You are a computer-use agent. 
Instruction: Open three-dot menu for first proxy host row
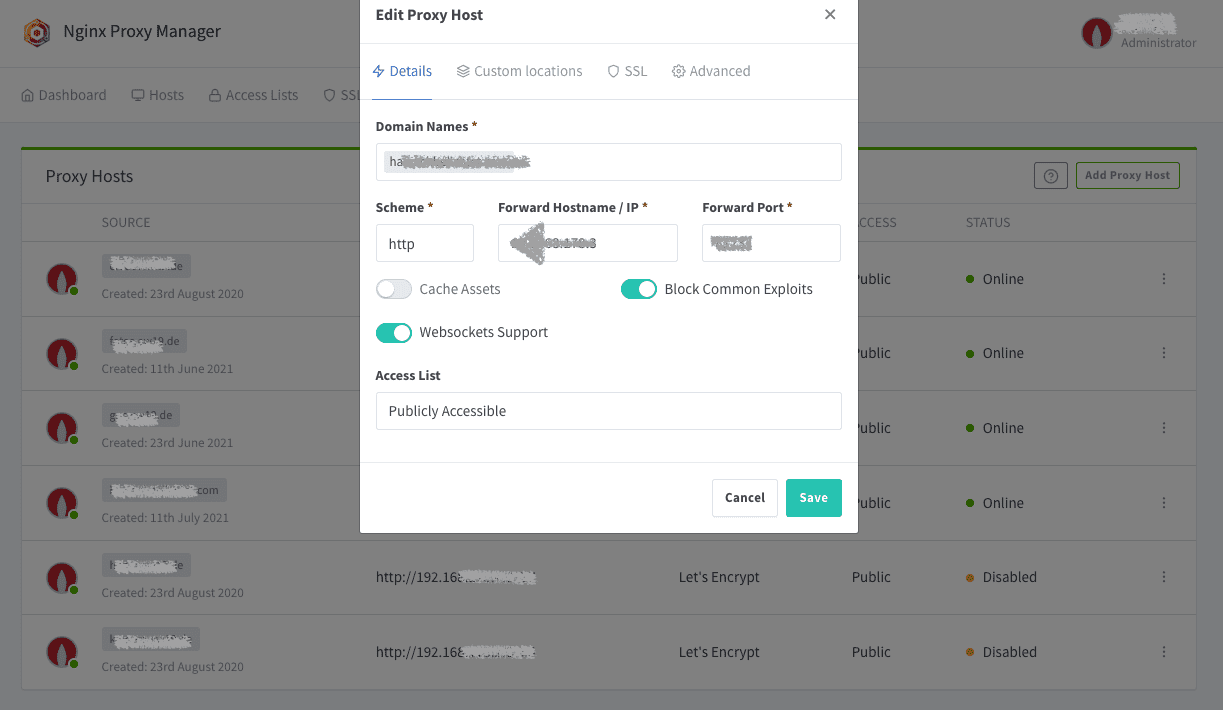pyautogui.click(x=1164, y=279)
